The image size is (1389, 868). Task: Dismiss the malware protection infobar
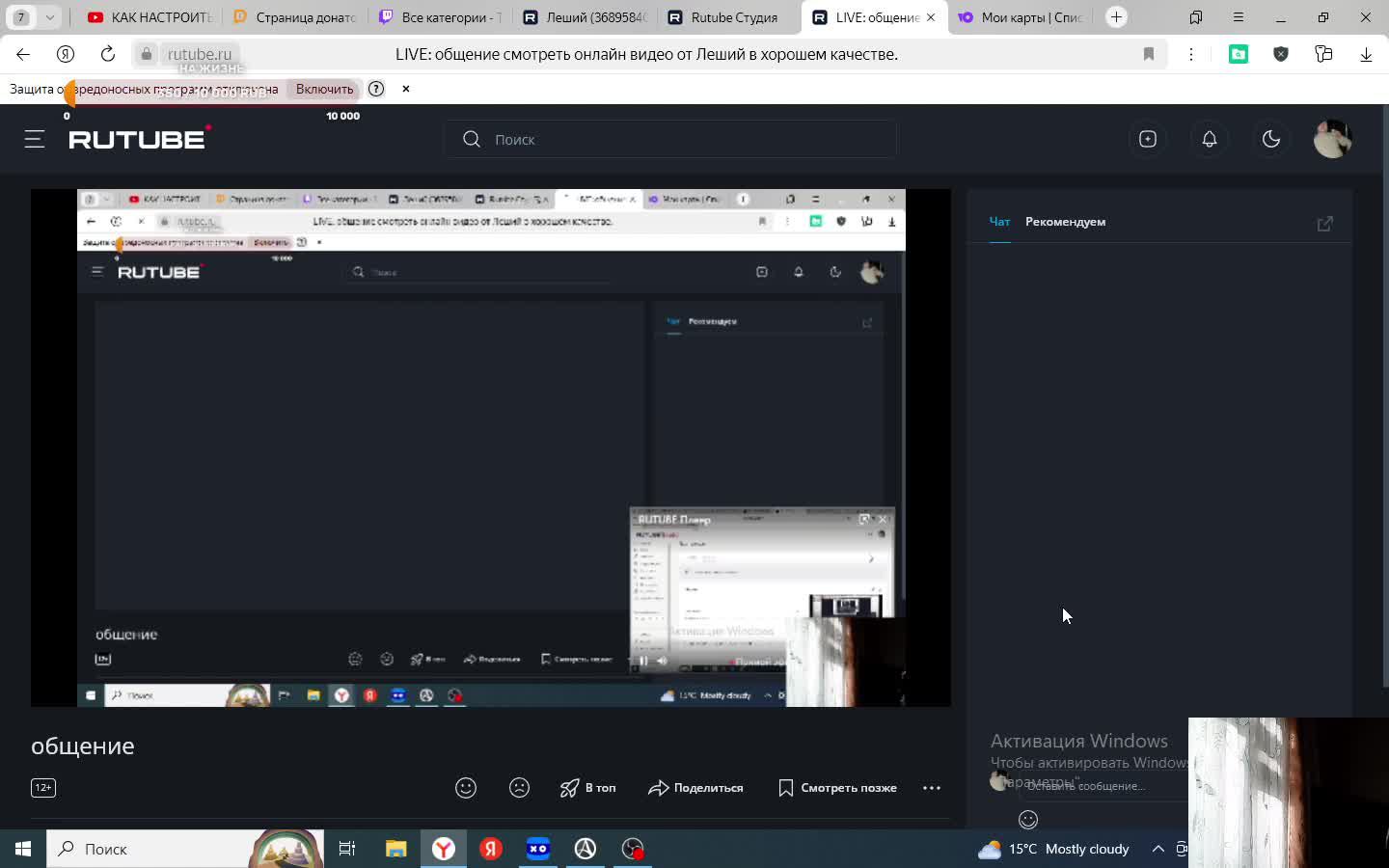point(406,89)
